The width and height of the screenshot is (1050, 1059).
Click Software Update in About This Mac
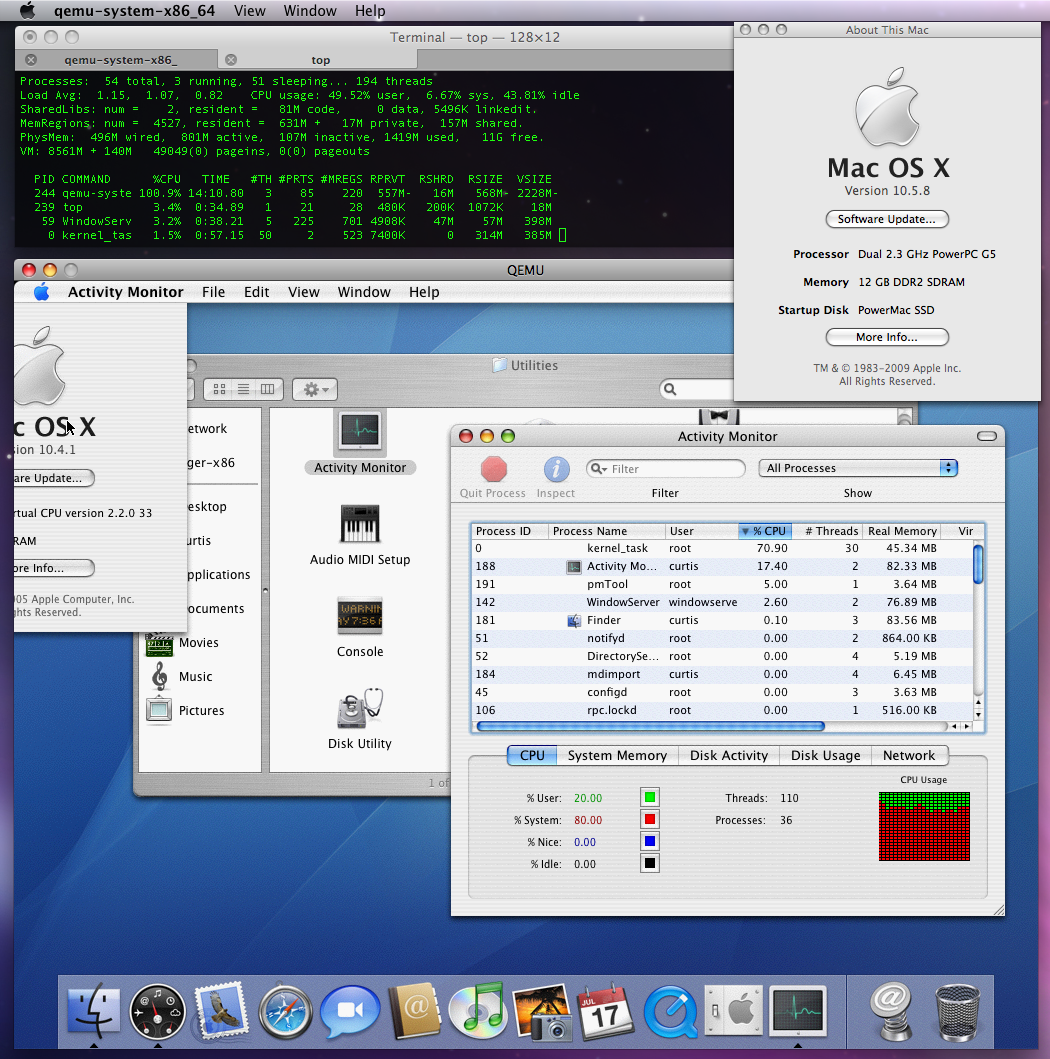[887, 219]
